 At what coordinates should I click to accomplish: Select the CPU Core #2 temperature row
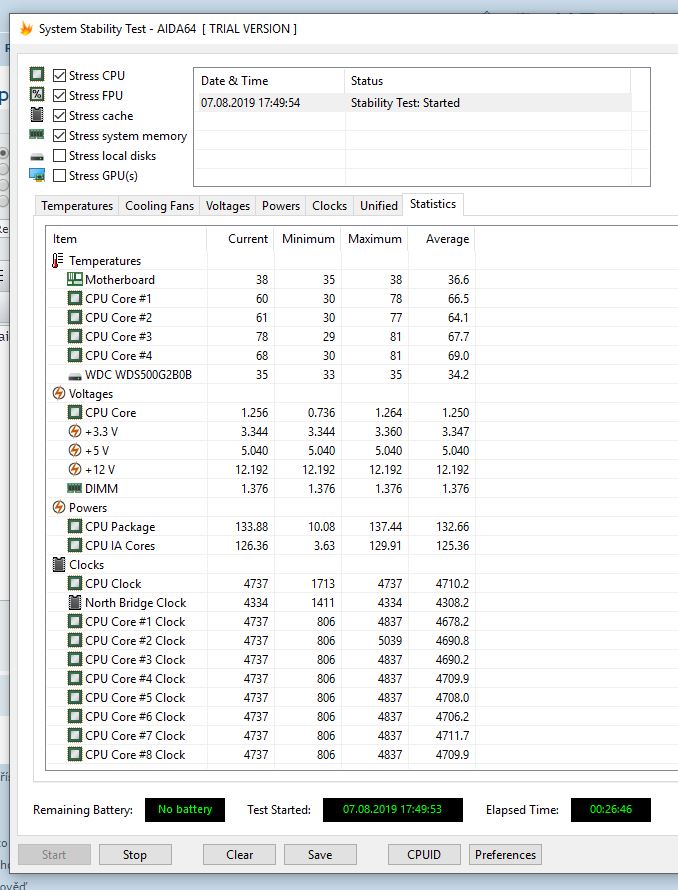click(x=261, y=317)
